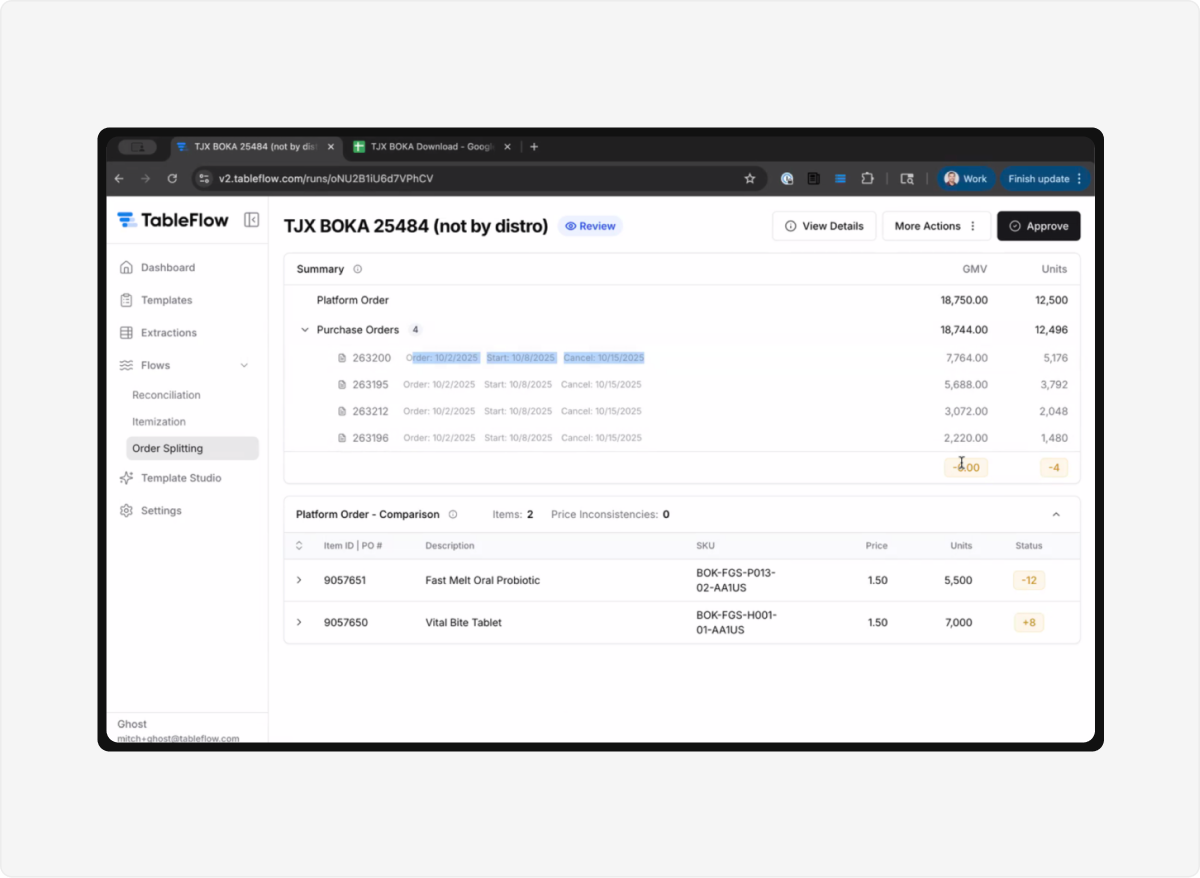This screenshot has height=878, width=1200.
Task: Click Fast Melt Oral Probiotic description
Action: (x=482, y=580)
